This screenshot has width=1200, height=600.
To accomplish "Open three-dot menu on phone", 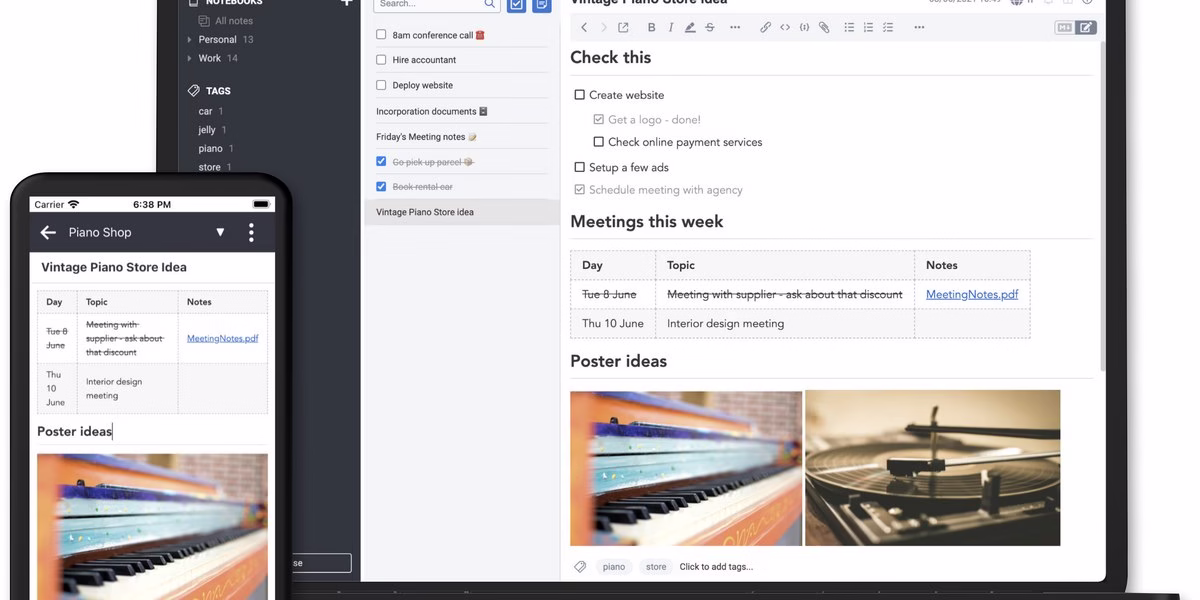I will (x=251, y=233).
